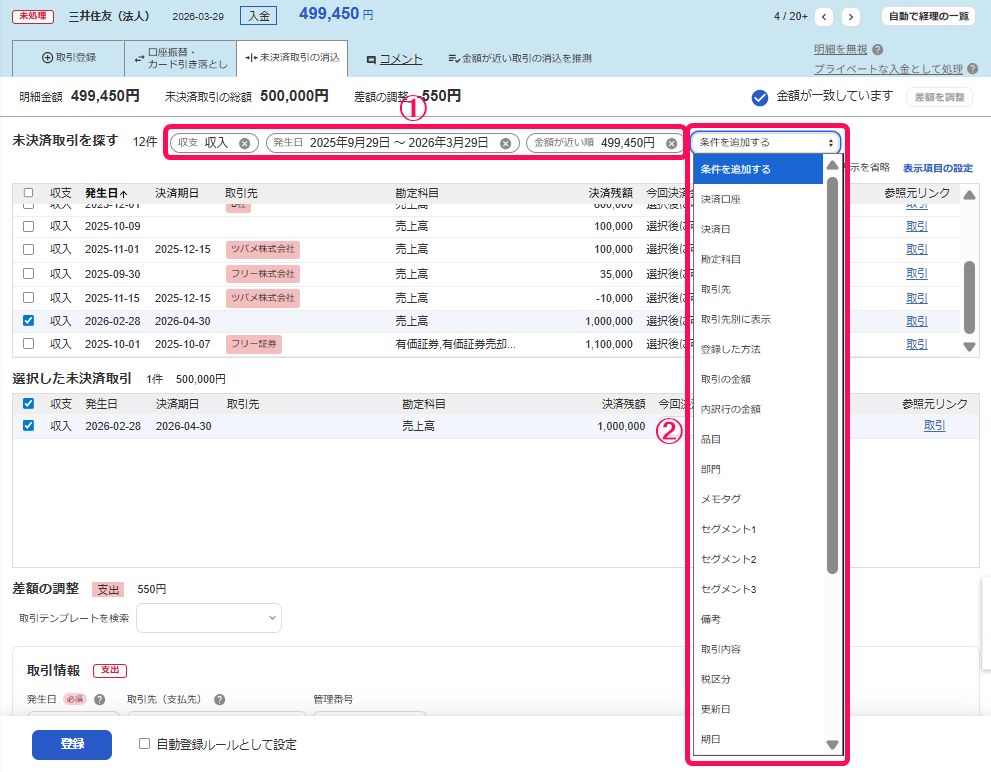Check the 2025-11-01 ツバメ株式会社 row
The height and width of the screenshot is (772, 991).
tap(28, 250)
